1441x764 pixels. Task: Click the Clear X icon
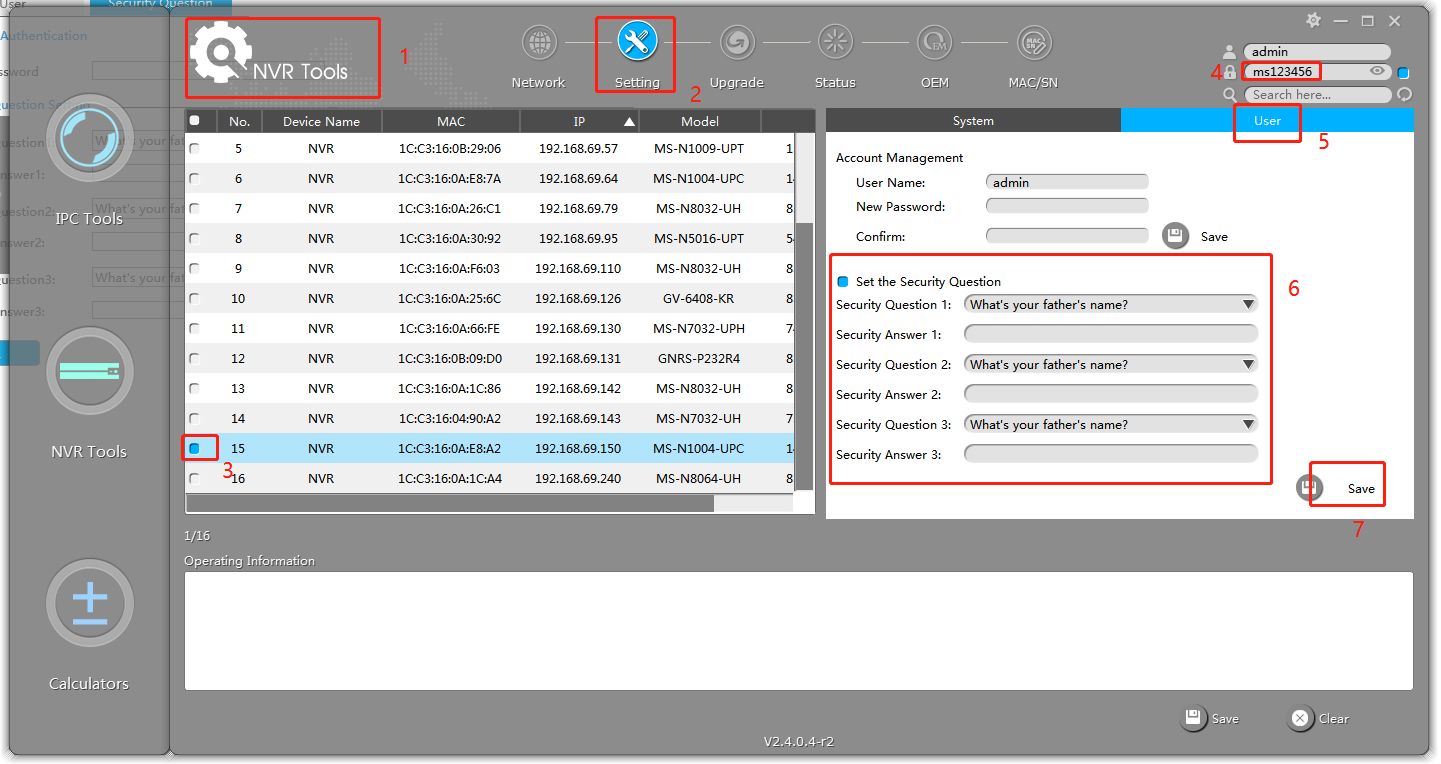[x=1299, y=718]
